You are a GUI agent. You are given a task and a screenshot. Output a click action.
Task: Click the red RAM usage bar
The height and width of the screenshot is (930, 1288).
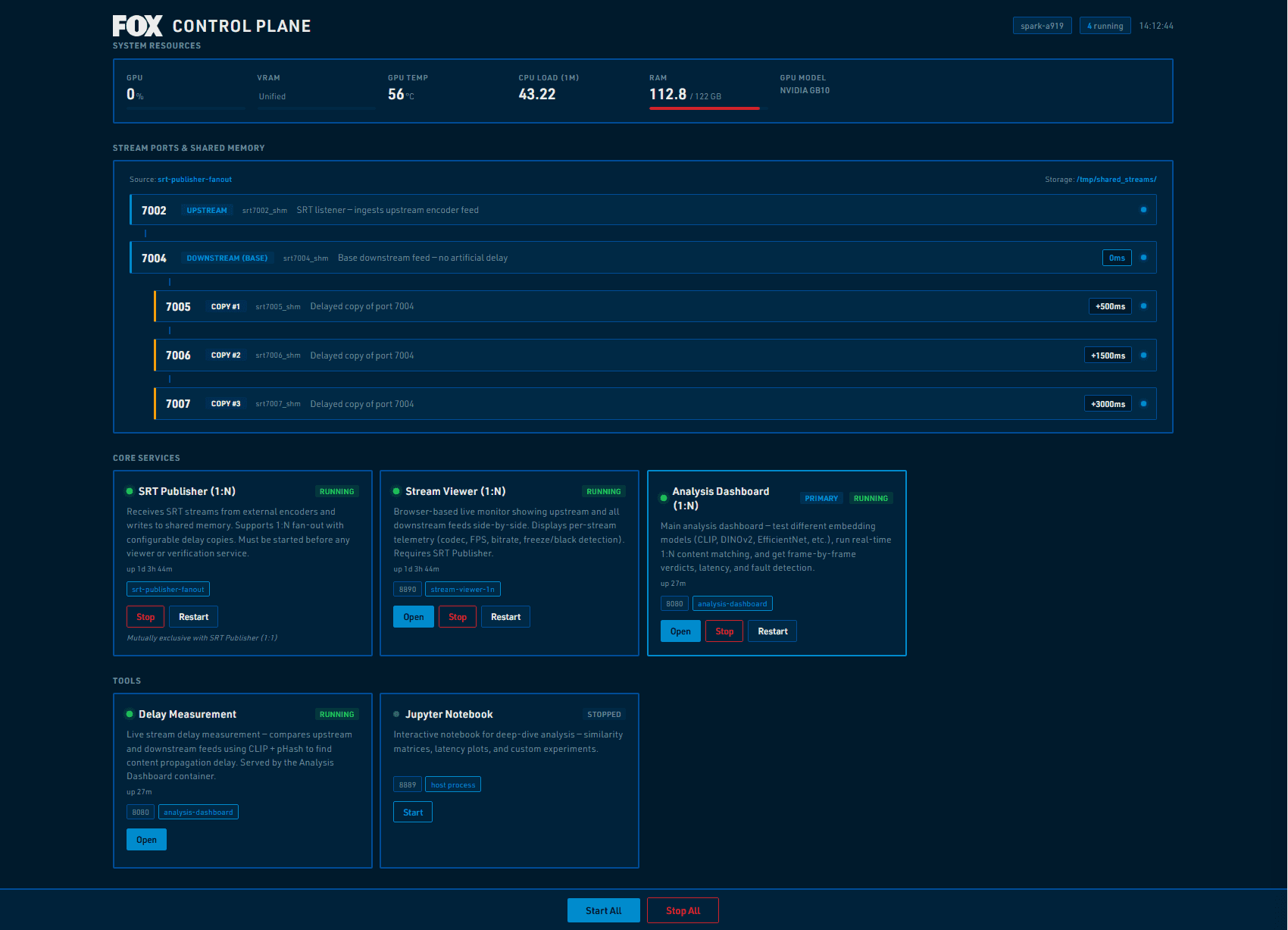tap(704, 108)
